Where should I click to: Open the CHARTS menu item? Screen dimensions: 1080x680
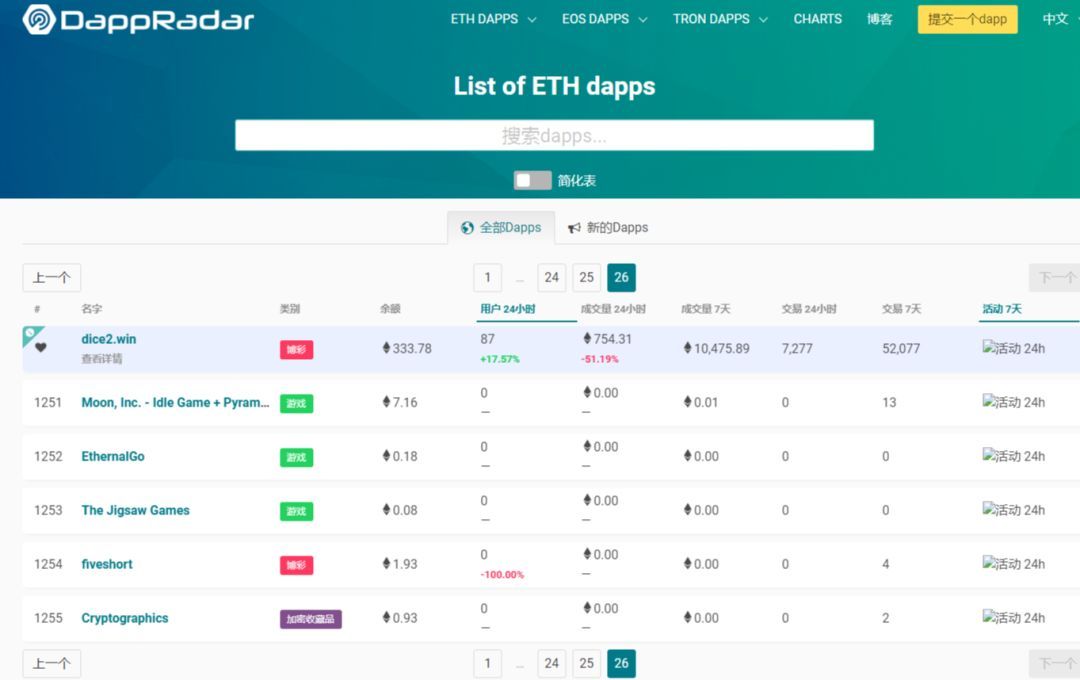tap(818, 19)
